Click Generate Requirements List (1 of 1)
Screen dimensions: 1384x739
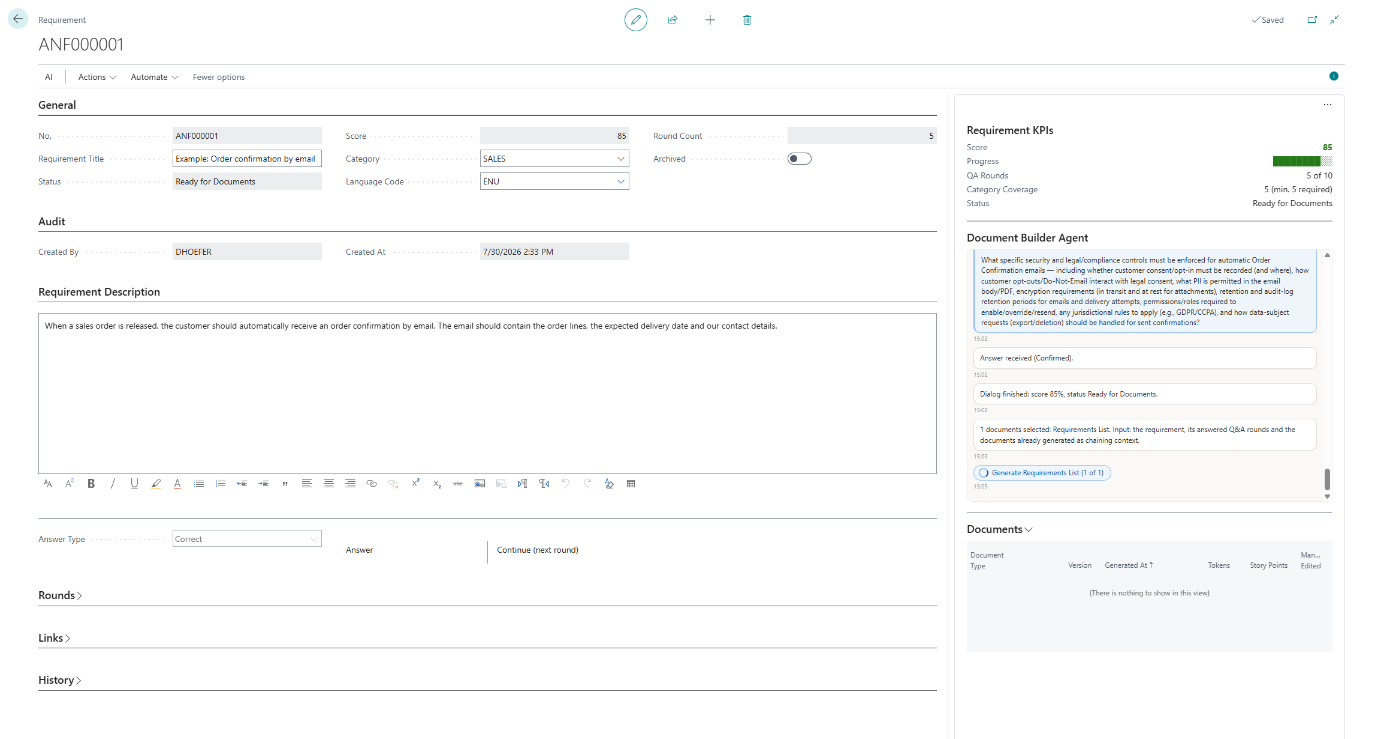point(1042,472)
